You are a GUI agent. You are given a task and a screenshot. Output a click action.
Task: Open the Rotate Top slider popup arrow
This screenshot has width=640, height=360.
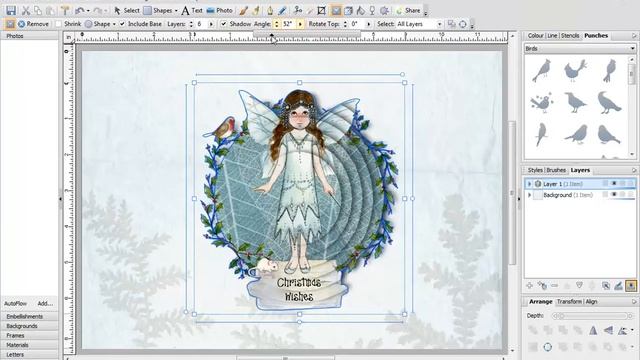pos(369,24)
